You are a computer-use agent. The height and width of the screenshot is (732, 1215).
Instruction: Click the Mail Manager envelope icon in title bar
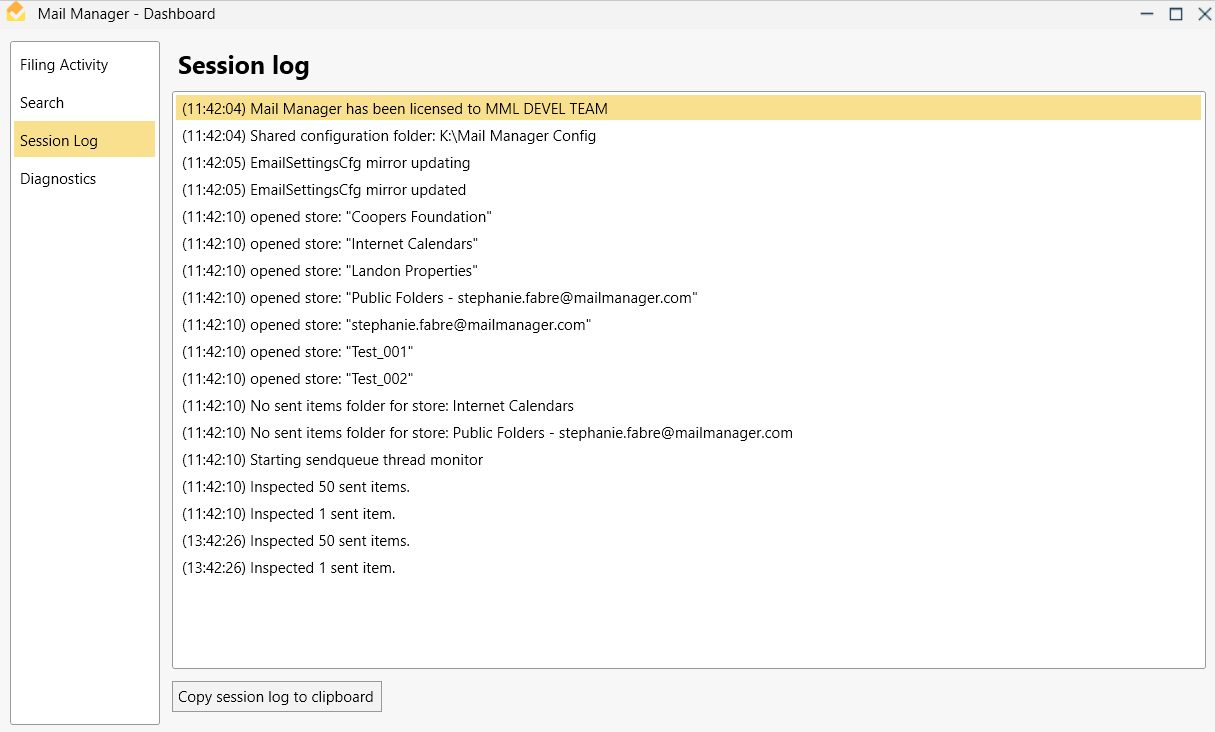pos(18,13)
